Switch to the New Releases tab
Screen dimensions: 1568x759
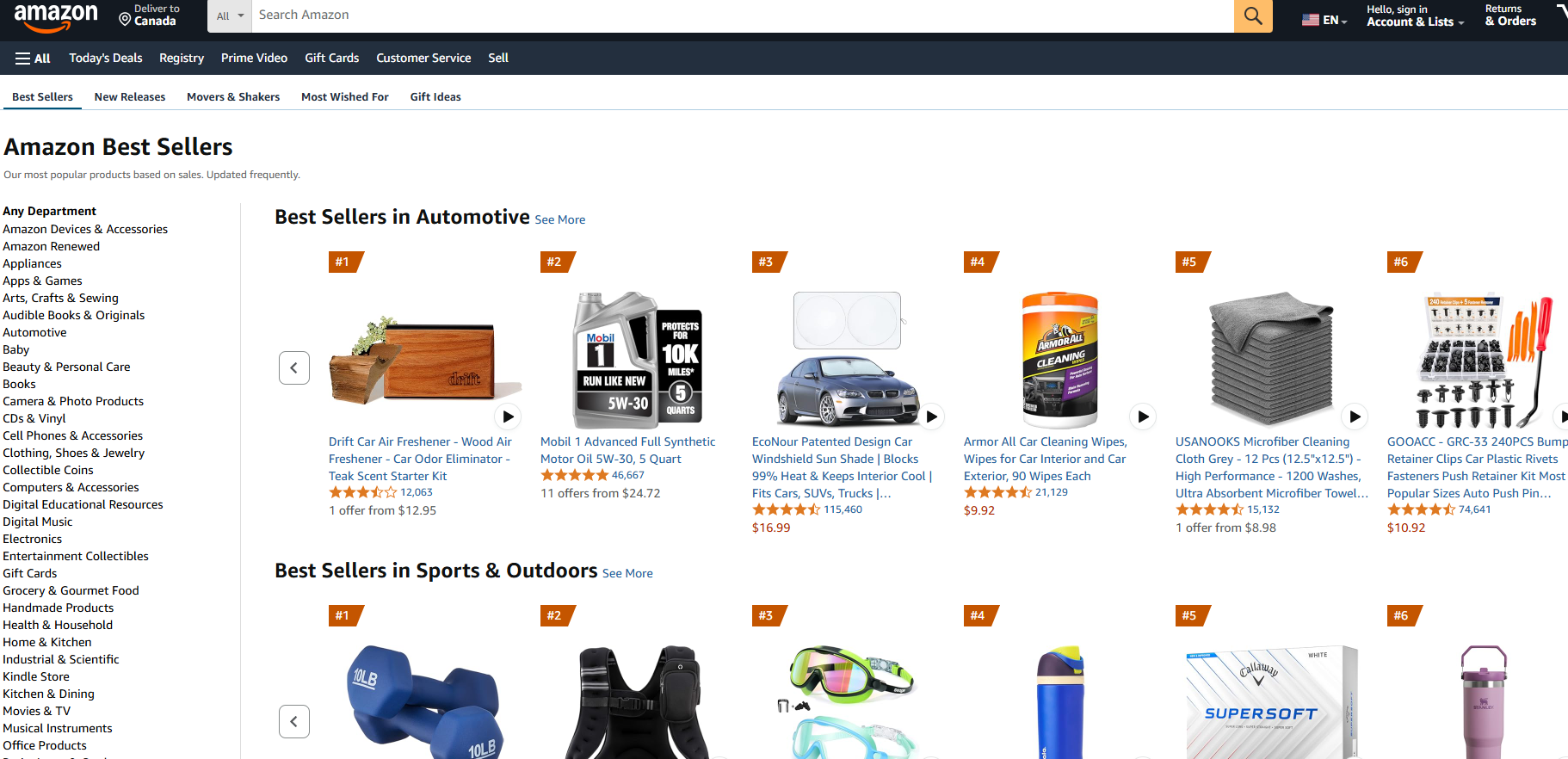tap(129, 96)
